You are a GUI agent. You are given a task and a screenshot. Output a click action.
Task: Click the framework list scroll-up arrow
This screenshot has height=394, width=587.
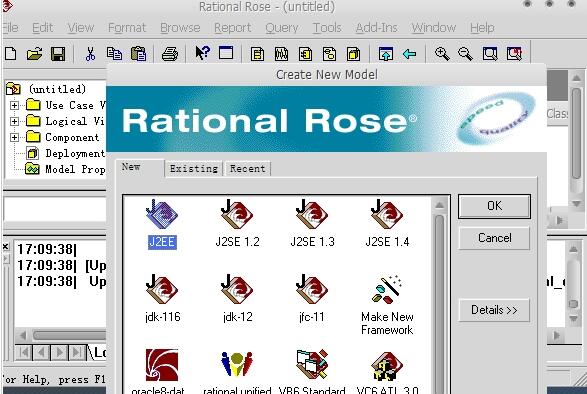[x=440, y=205]
